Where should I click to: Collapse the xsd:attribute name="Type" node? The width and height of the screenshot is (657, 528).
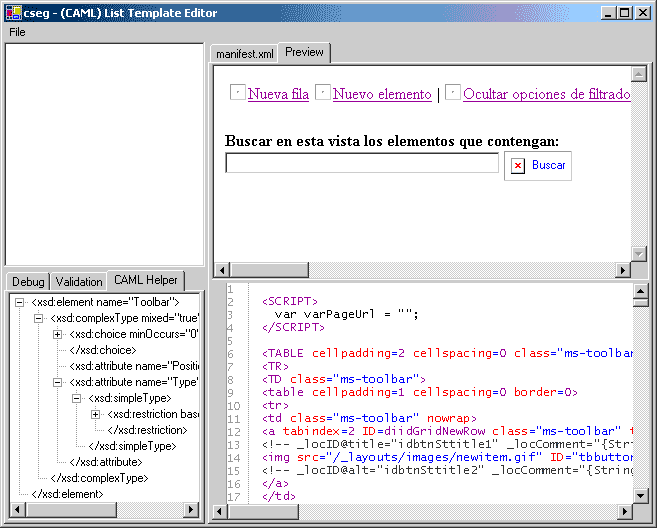coord(58,382)
